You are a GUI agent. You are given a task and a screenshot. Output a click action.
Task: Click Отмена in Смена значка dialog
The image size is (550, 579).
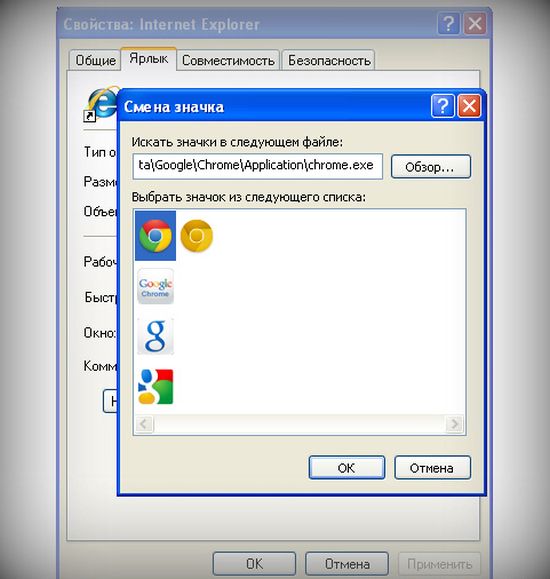point(432,468)
